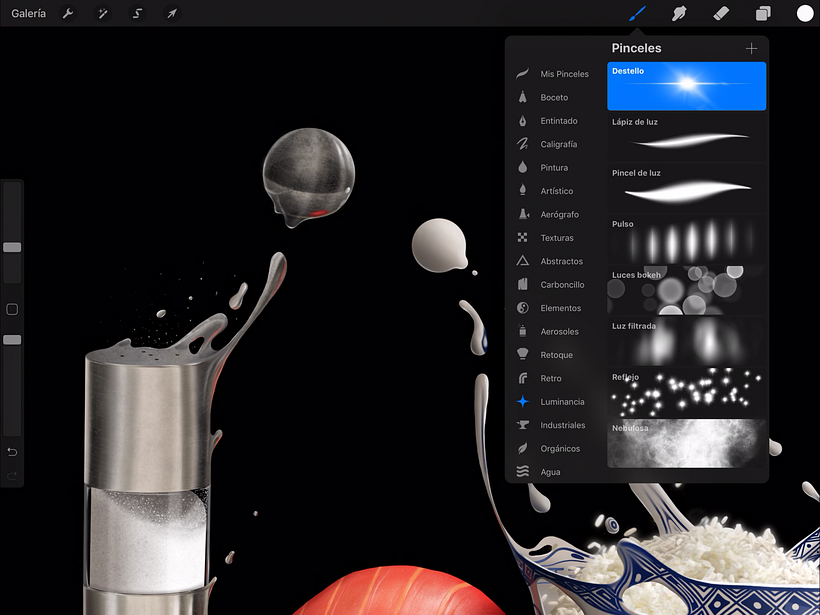Open Pintura brush set
This screenshot has width=820, height=615.
552,167
